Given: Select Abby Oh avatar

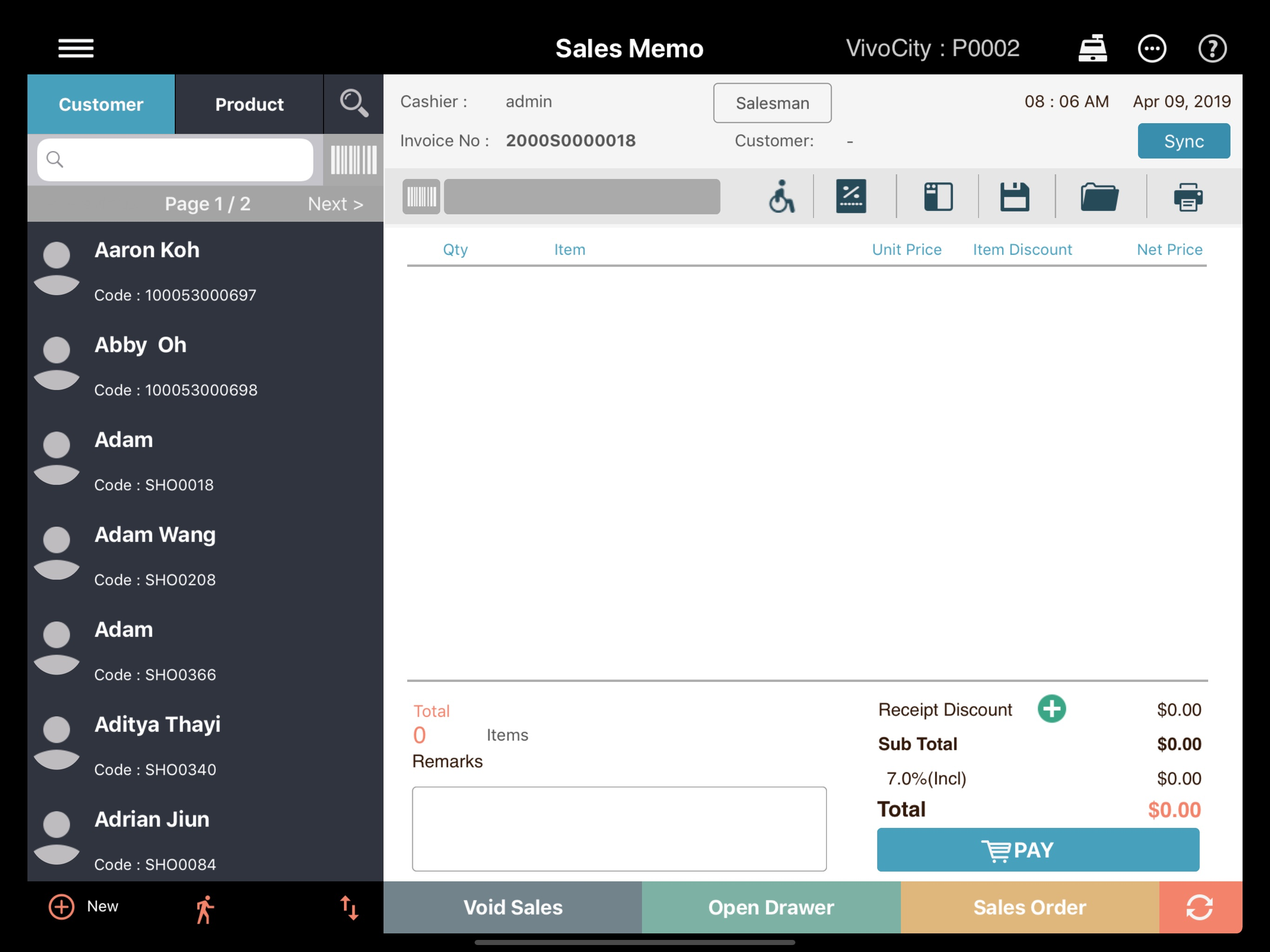Looking at the screenshot, I should coord(56,364).
